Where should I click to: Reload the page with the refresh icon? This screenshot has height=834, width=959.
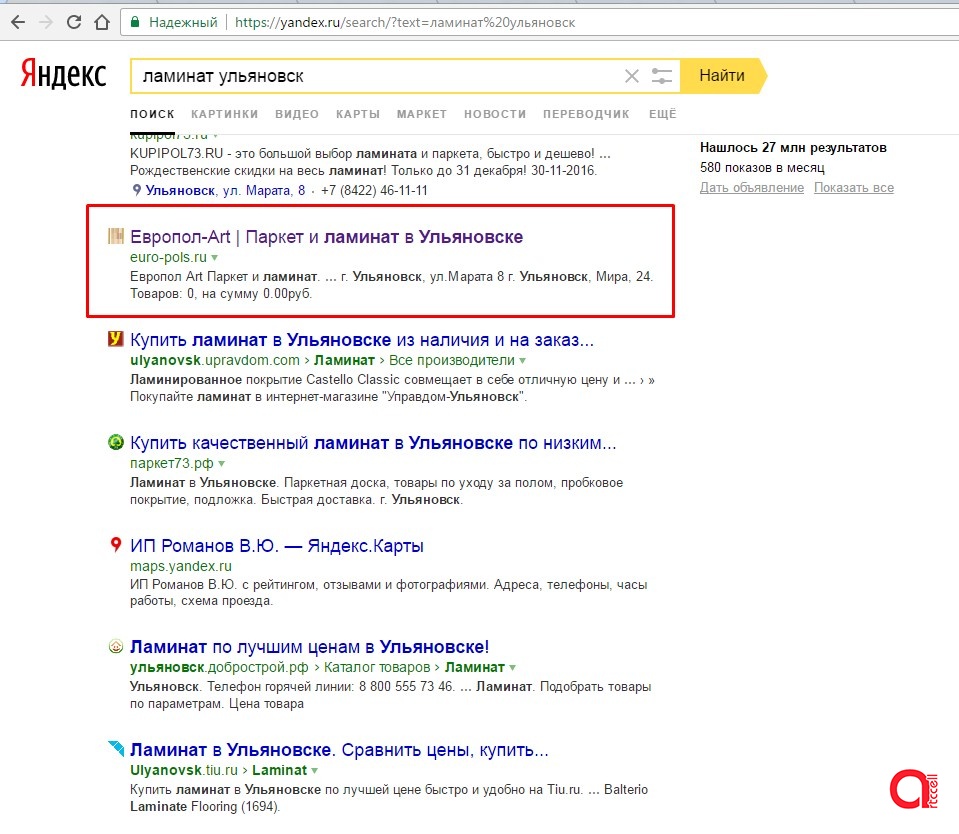(74, 23)
